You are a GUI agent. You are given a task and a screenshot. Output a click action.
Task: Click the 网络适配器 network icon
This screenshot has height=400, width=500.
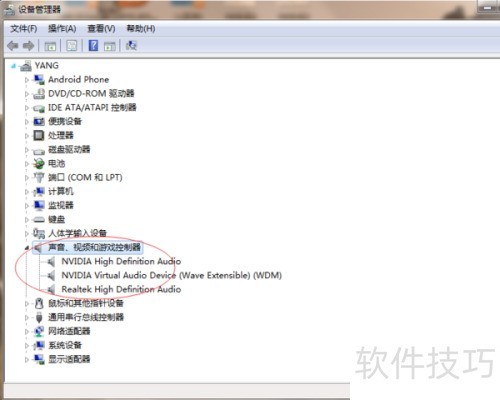39,331
